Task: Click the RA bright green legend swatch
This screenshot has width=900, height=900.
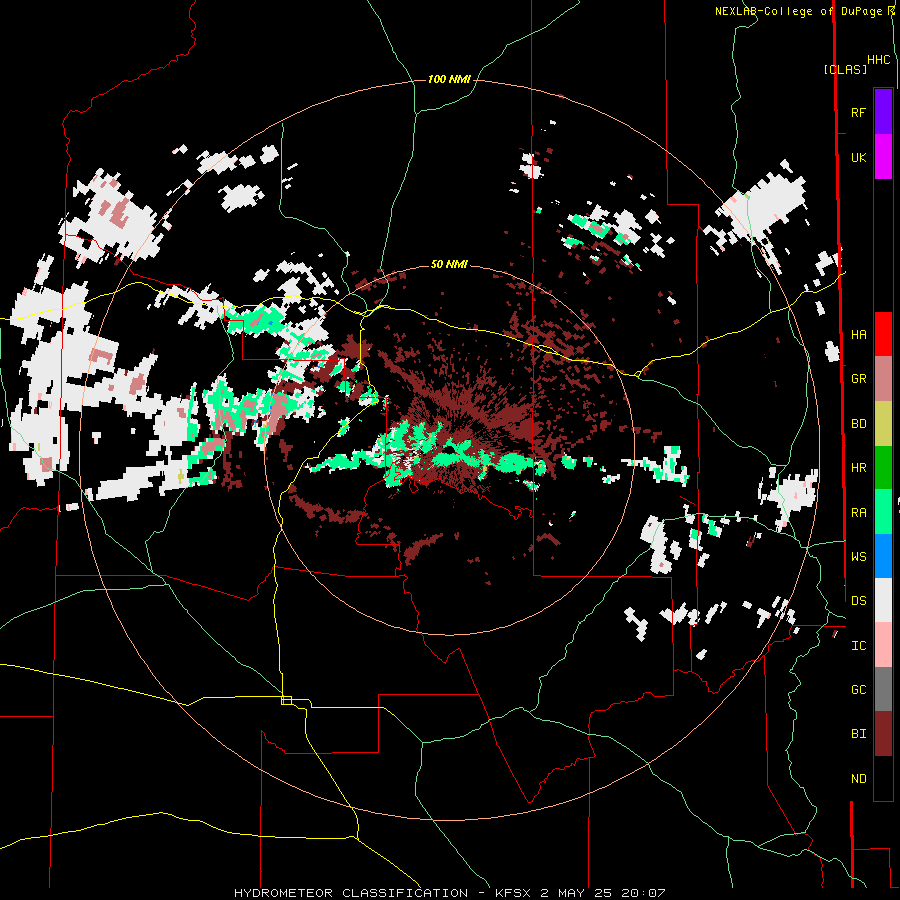Action: coord(883,512)
